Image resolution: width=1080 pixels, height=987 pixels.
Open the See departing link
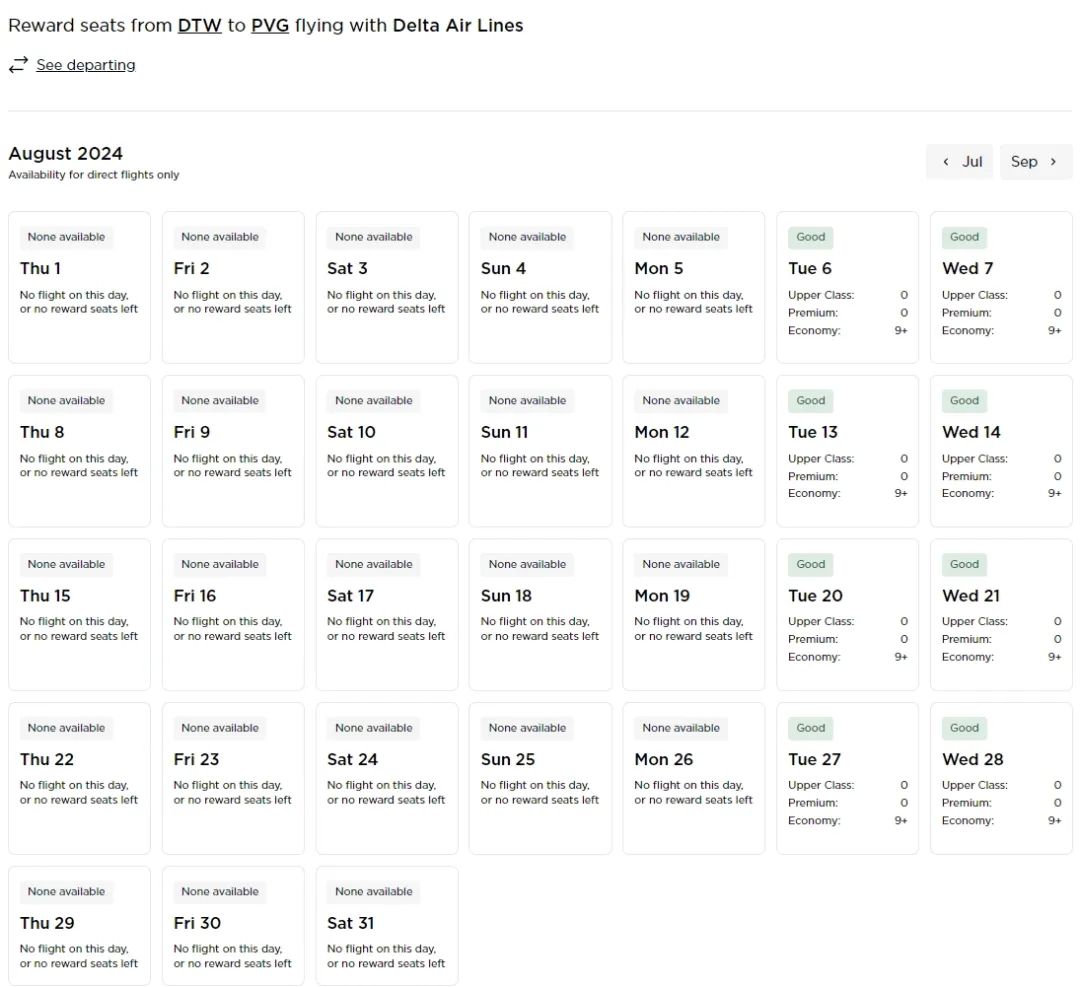[x=85, y=65]
